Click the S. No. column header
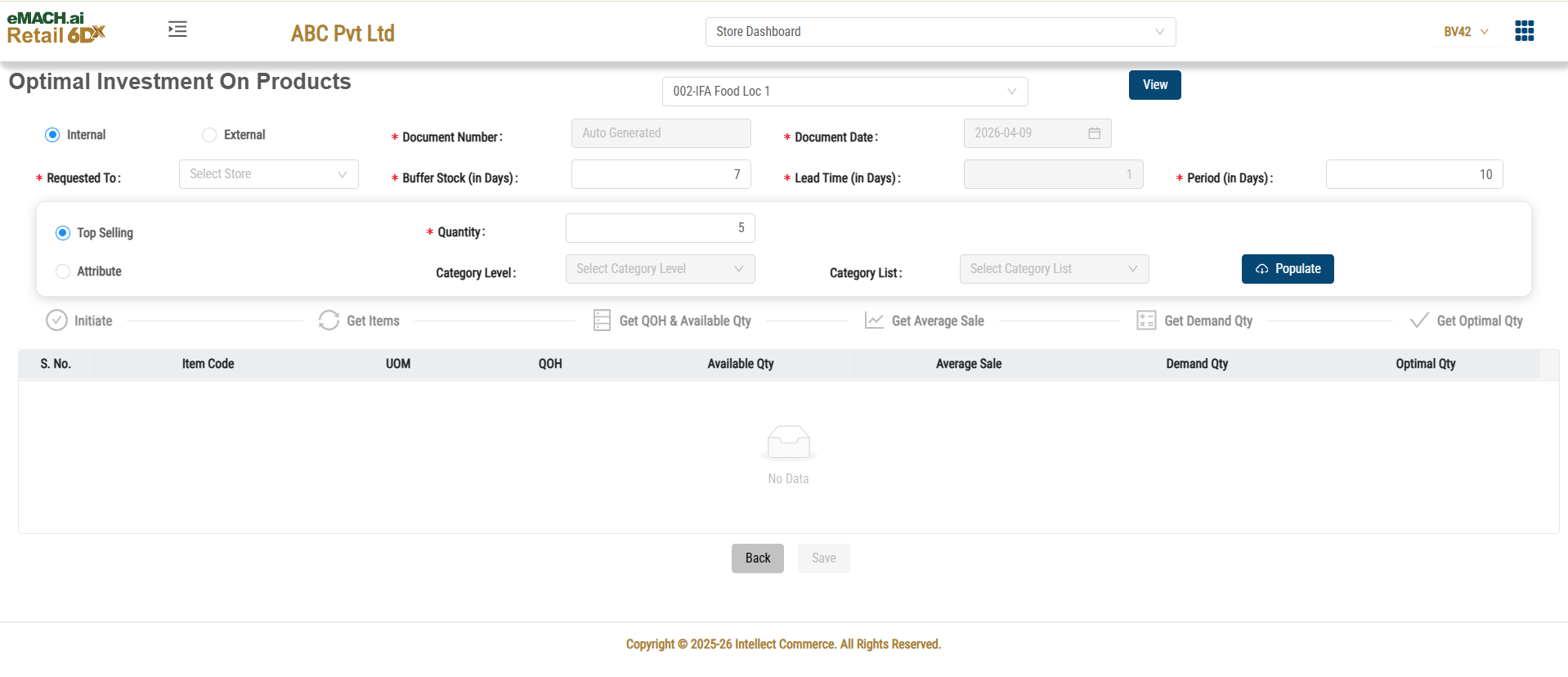The height and width of the screenshot is (677, 1568). [56, 364]
